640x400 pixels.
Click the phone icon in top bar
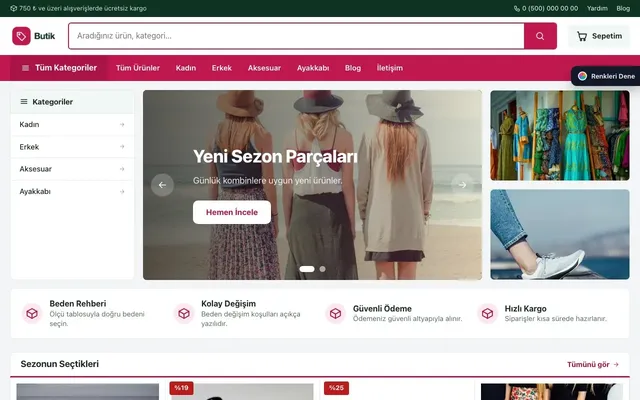(x=517, y=8)
